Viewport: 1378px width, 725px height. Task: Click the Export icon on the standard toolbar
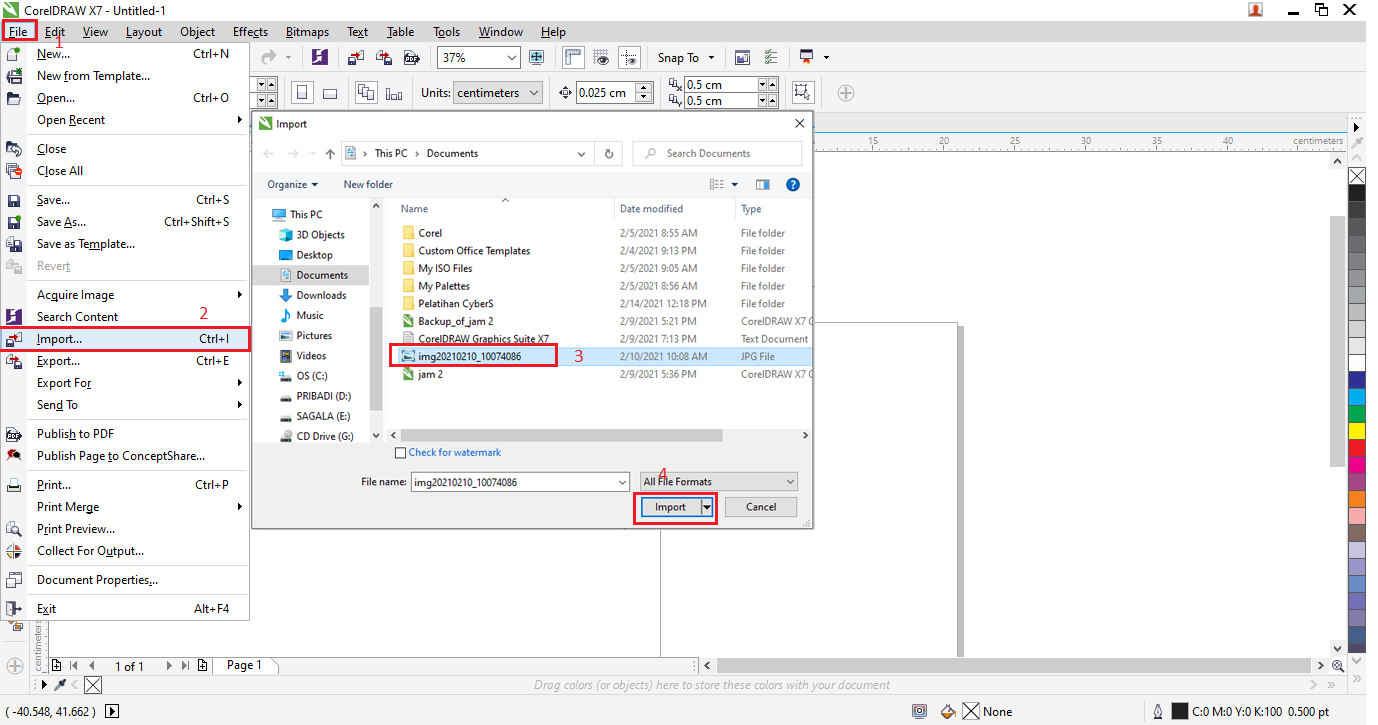(384, 57)
